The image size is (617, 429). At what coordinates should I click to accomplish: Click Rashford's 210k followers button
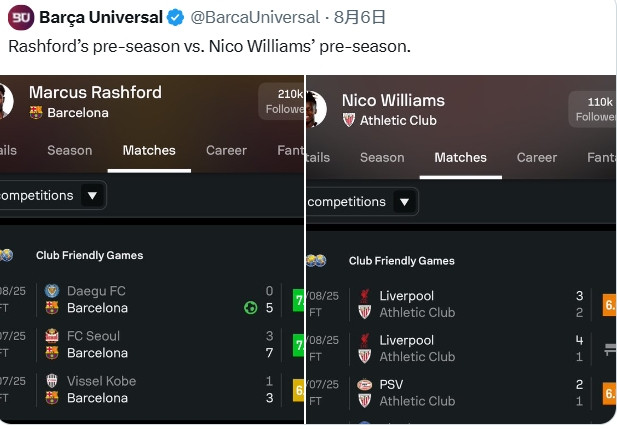pos(284,101)
